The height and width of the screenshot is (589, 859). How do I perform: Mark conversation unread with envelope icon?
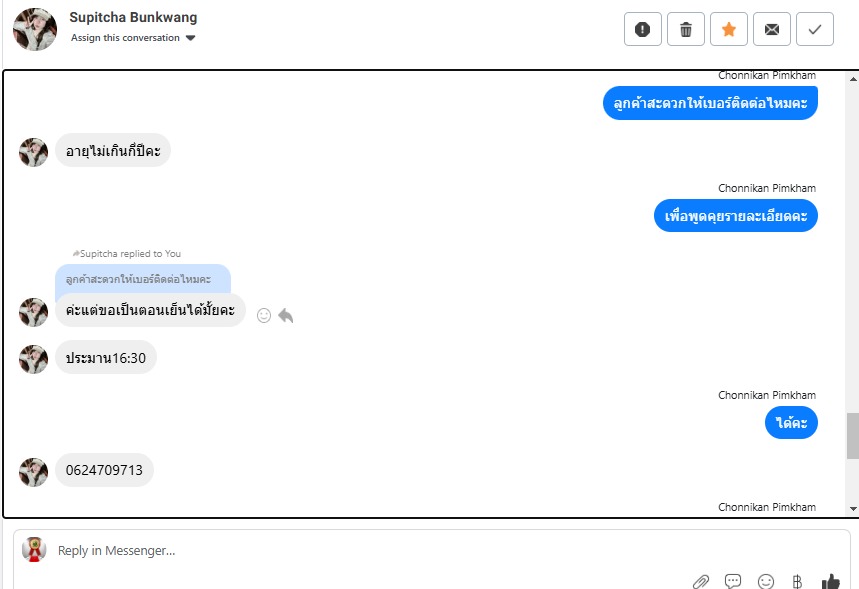(772, 29)
